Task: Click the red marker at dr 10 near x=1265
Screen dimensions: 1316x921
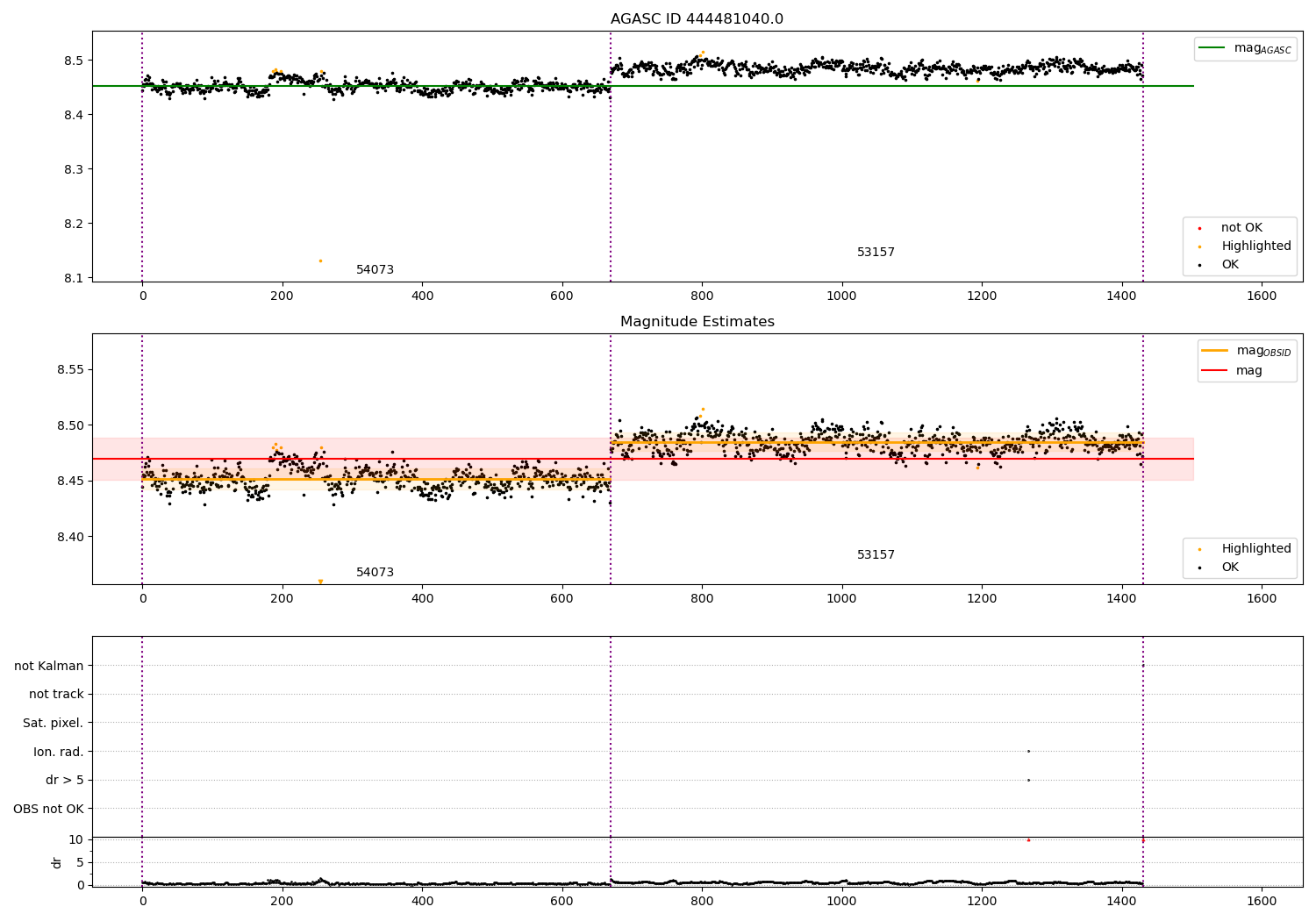Action: [1028, 839]
